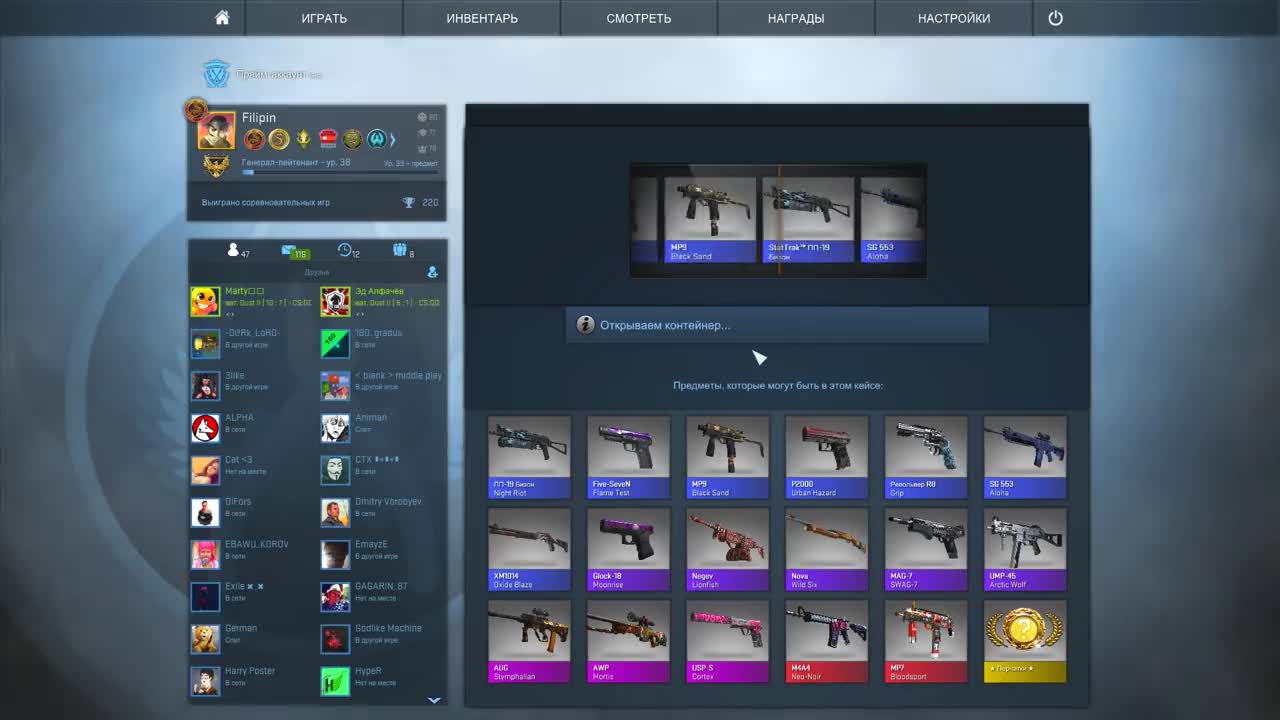The height and width of the screenshot is (720, 1280).
Task: Click the teal trident operation coin badge
Action: point(376,139)
